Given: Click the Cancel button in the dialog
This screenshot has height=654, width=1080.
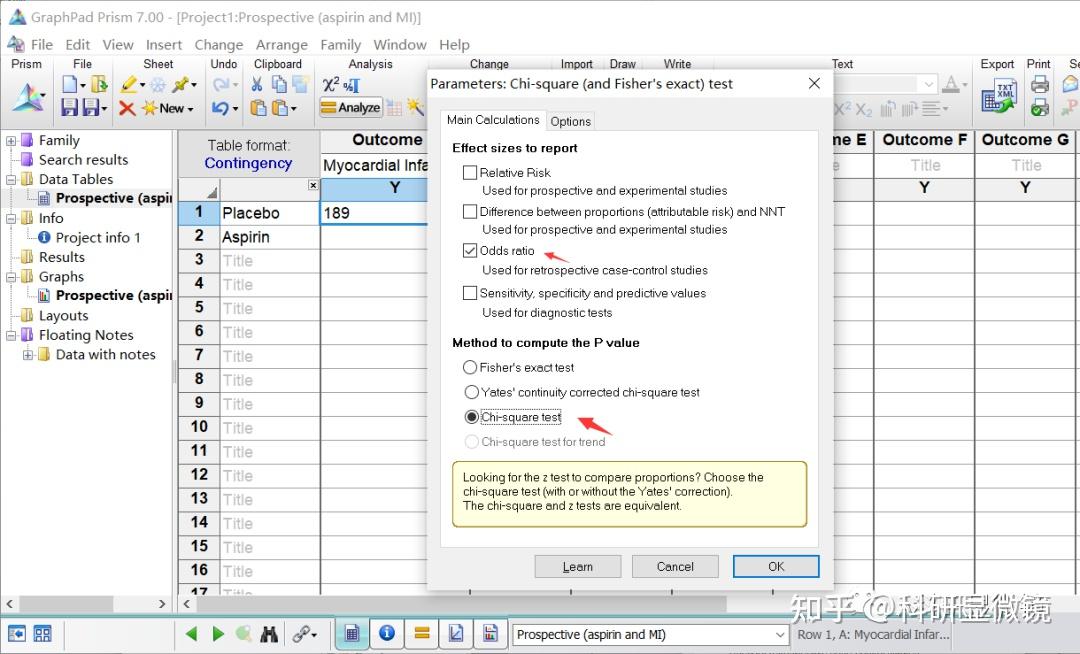Looking at the screenshot, I should (675, 567).
